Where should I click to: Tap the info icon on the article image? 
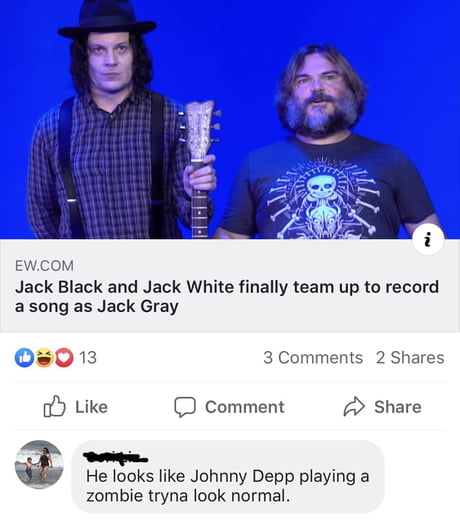click(x=428, y=239)
